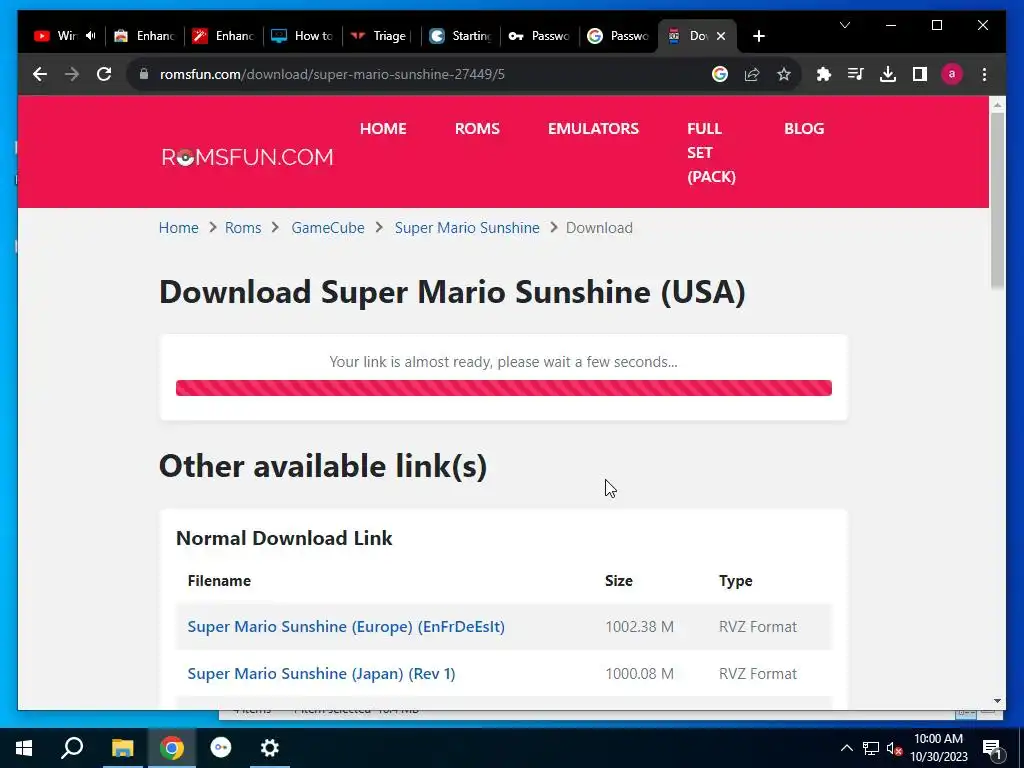View site lock security info

[x=144, y=74]
